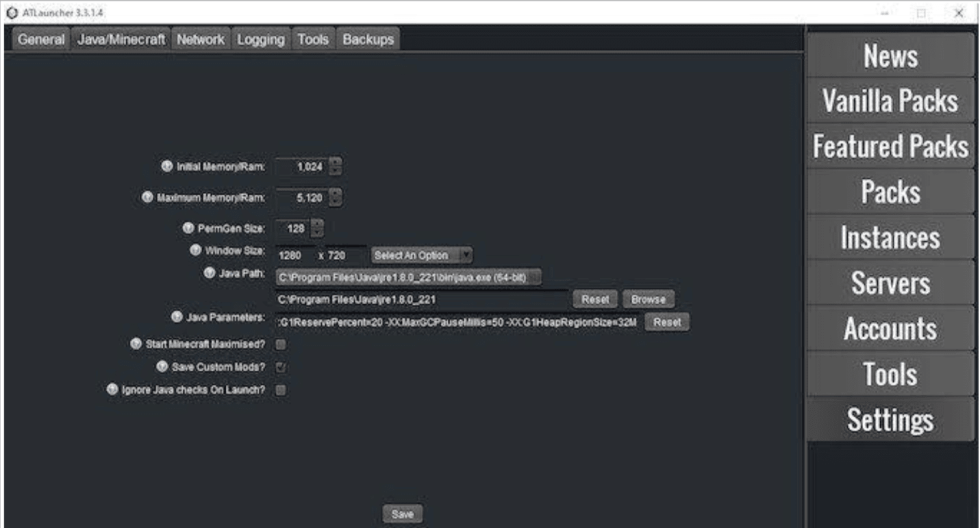
Task: Click the help icon next to Window Size
Action: pyautogui.click(x=196, y=250)
